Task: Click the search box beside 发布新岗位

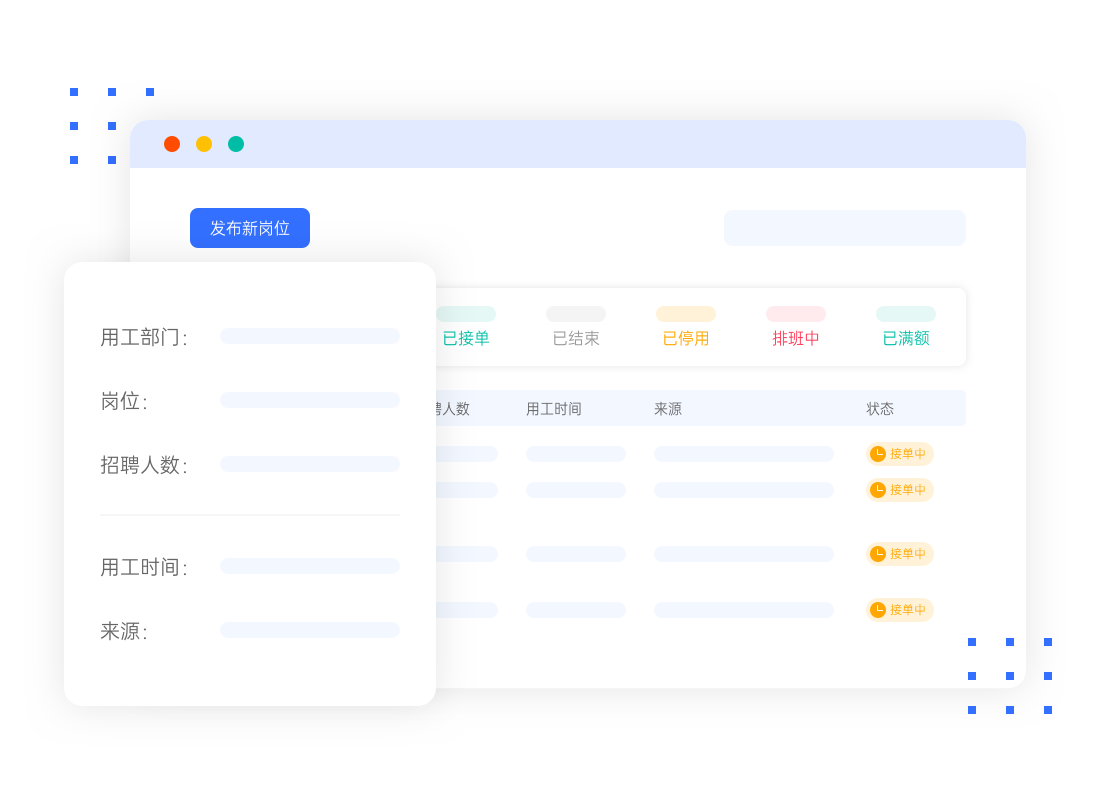Action: (844, 228)
